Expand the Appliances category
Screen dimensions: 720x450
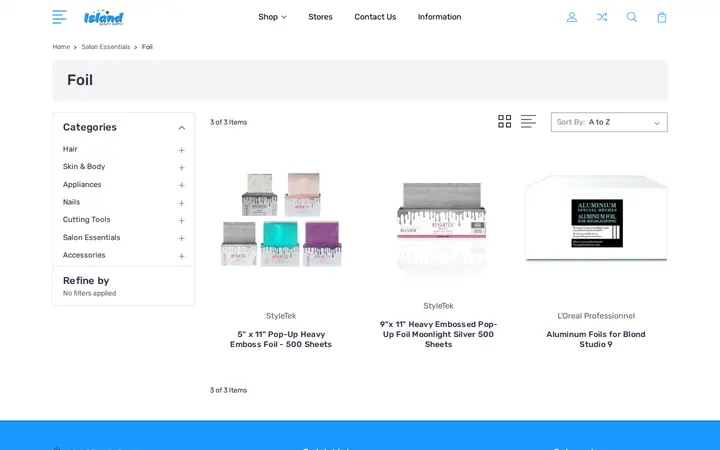click(181, 185)
